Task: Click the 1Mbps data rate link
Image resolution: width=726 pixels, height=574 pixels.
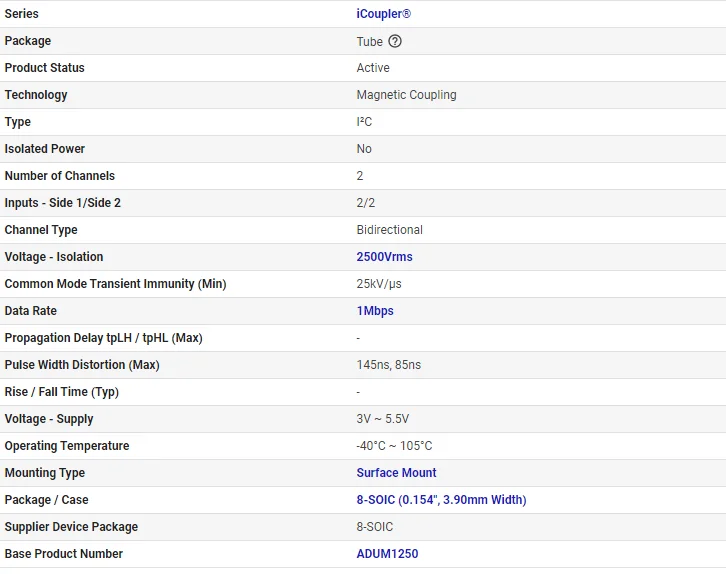Action: coord(375,311)
